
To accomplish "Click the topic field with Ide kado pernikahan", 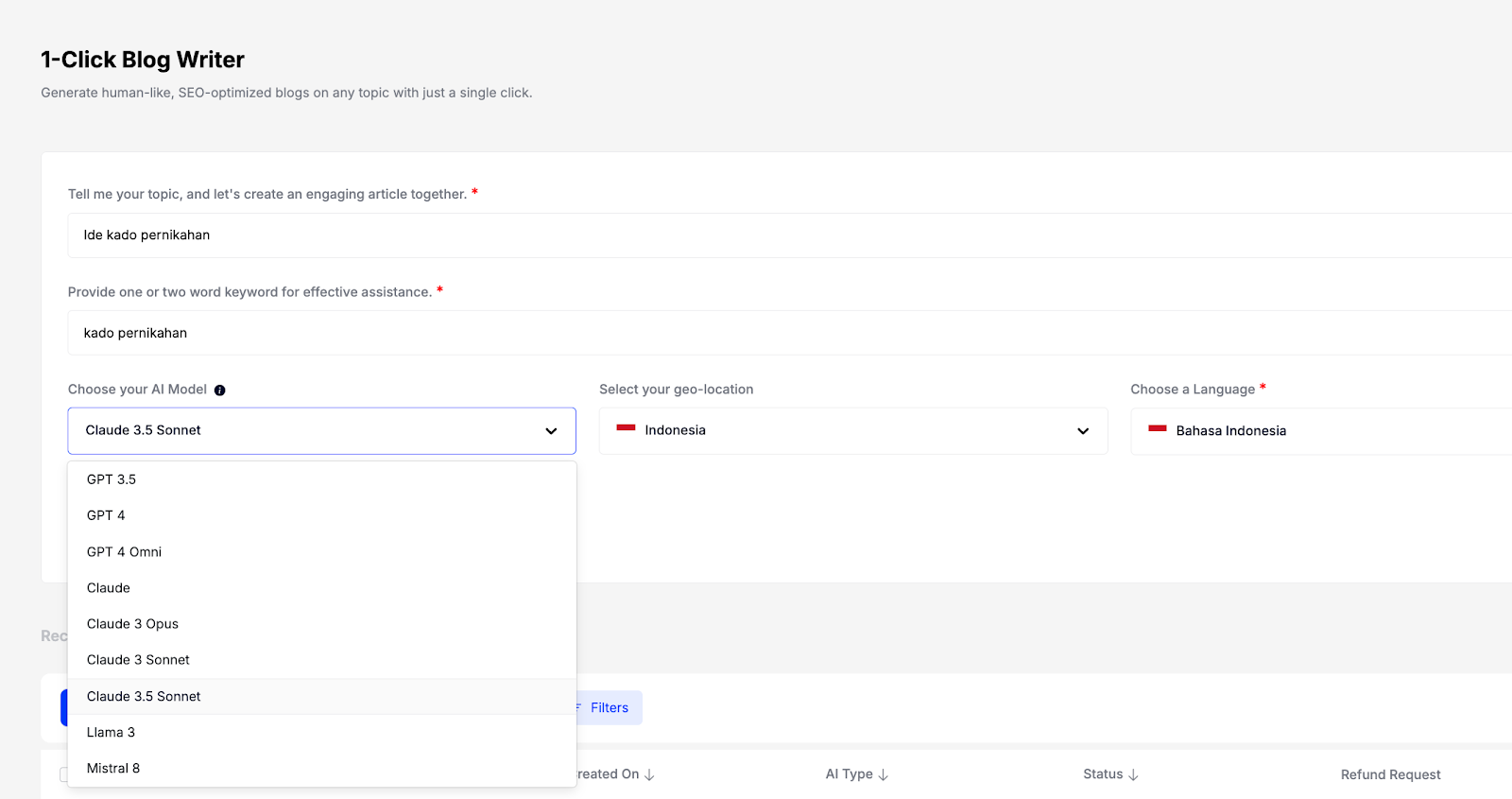I will [790, 235].
